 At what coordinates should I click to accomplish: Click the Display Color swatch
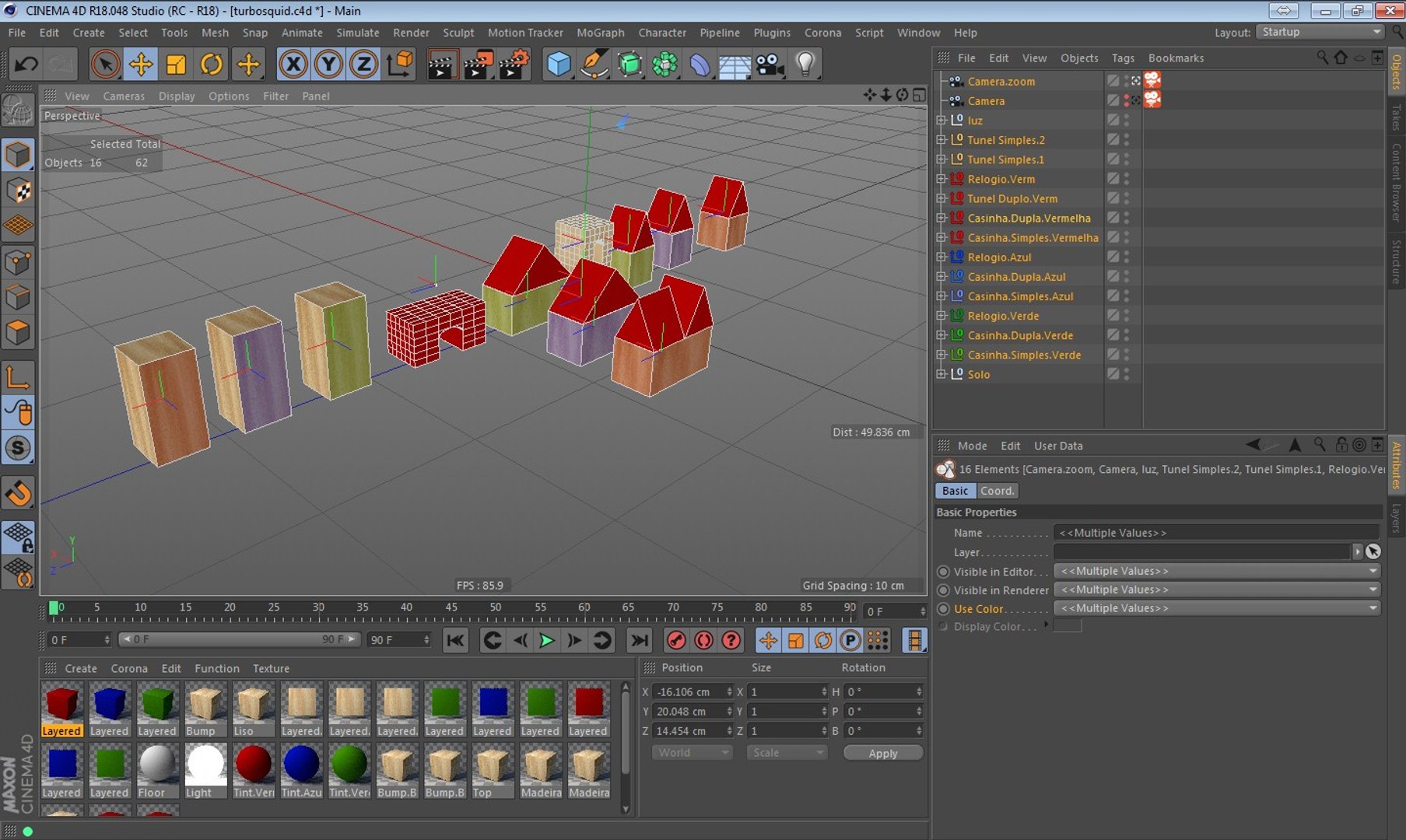pyautogui.click(x=1067, y=626)
